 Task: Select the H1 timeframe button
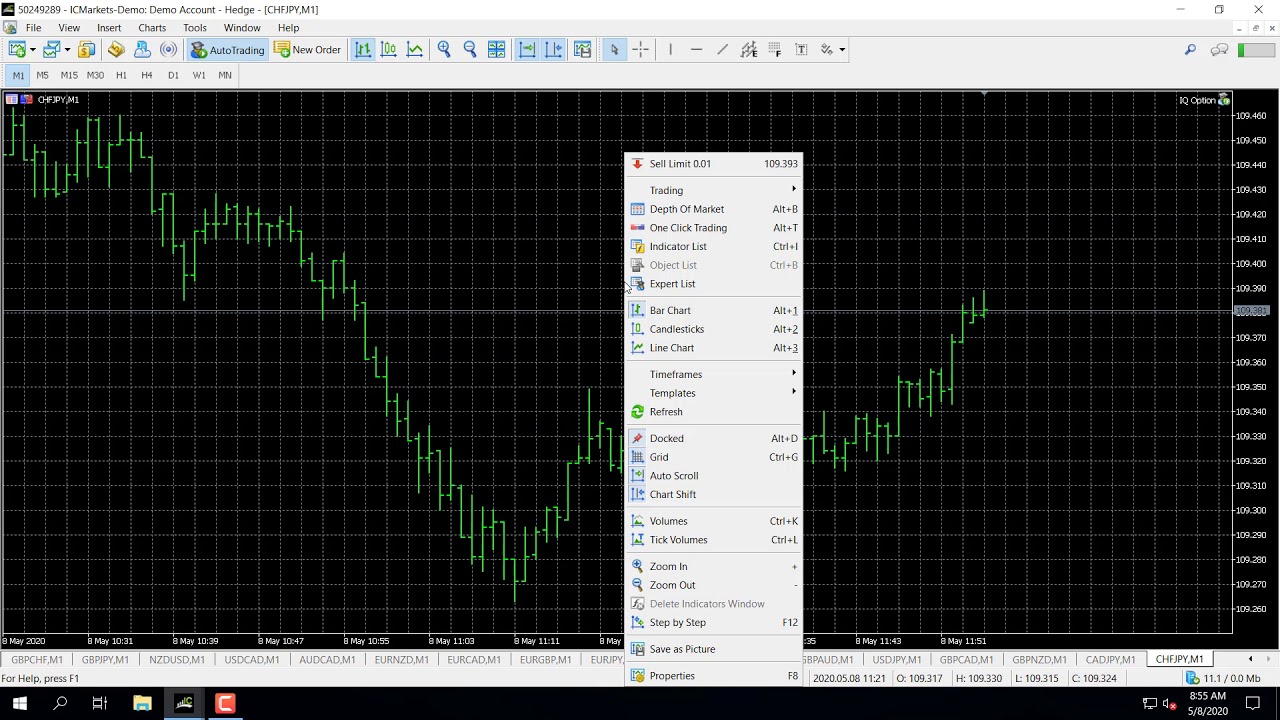click(x=121, y=75)
